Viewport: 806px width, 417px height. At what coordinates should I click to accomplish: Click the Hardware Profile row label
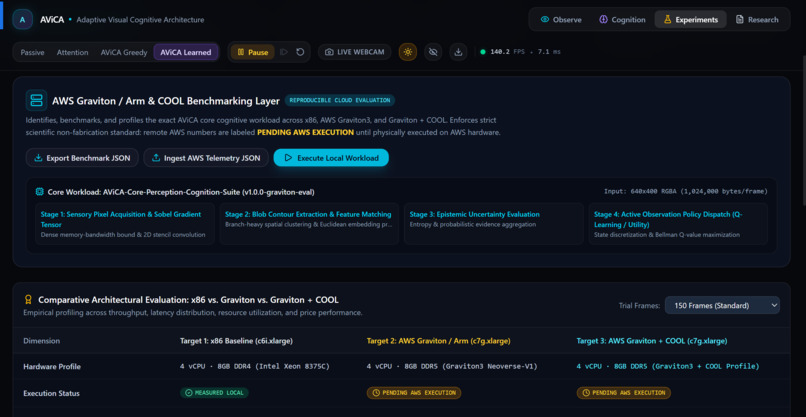coord(52,367)
